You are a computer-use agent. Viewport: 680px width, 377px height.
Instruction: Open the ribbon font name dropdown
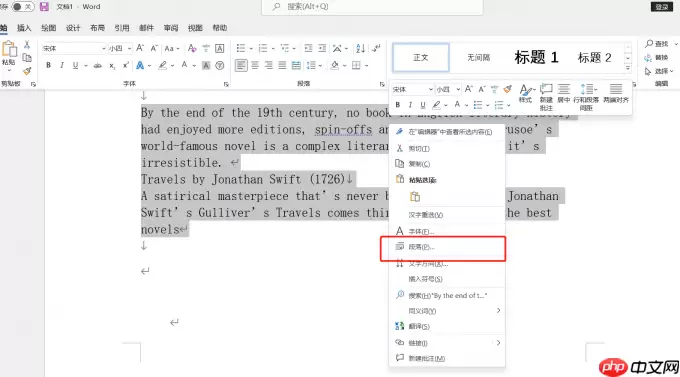click(x=103, y=49)
